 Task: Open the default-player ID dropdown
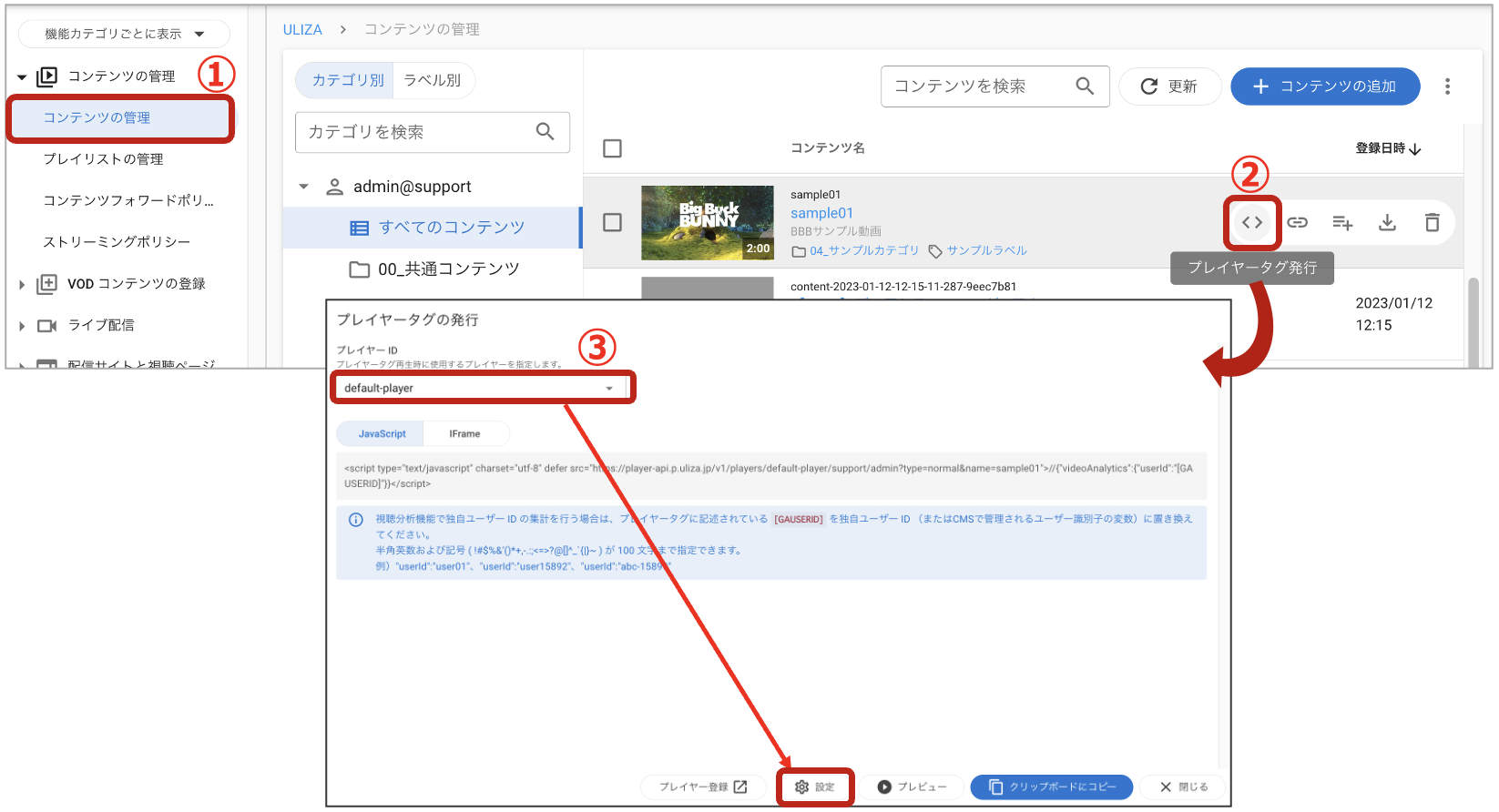[x=479, y=388]
